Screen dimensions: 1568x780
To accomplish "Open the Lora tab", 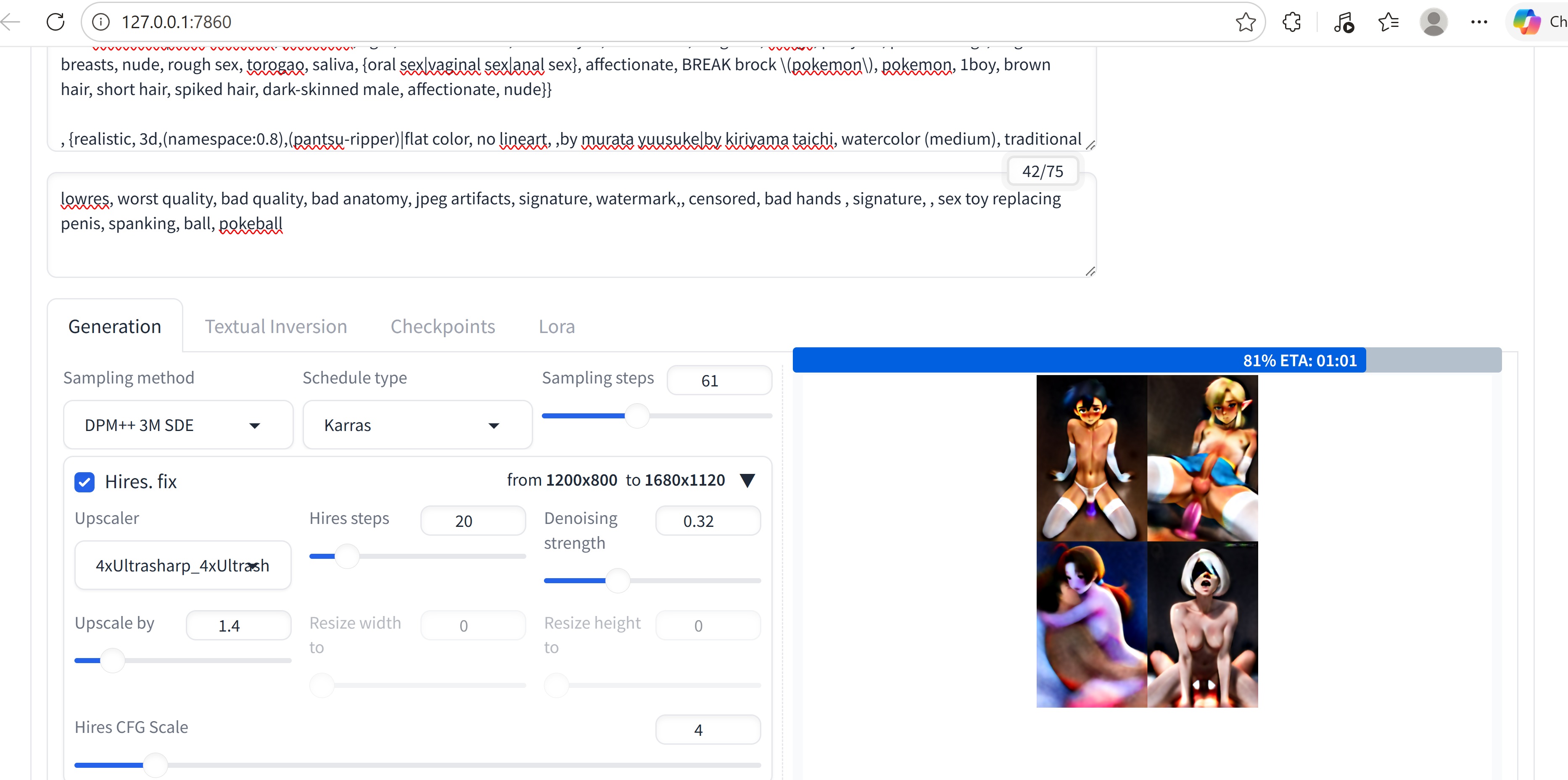I will [x=556, y=326].
